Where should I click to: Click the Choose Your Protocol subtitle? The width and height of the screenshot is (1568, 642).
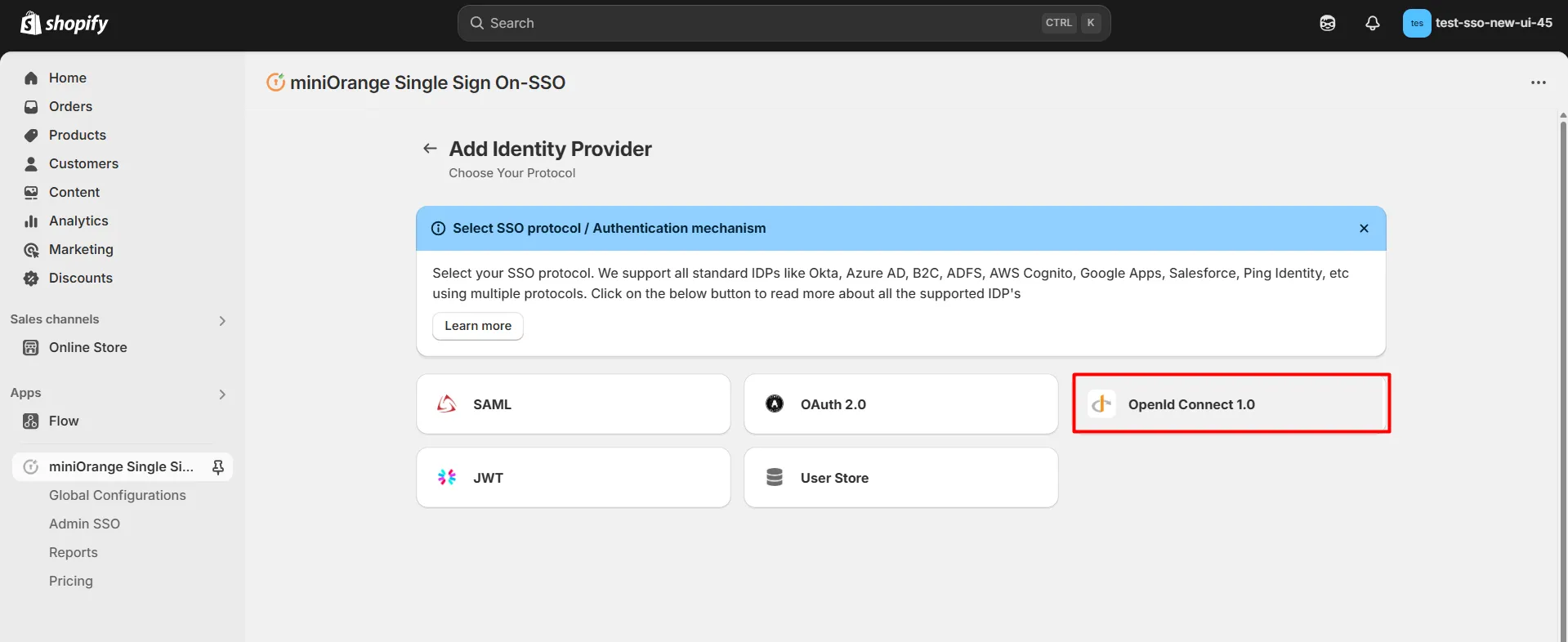click(x=512, y=173)
